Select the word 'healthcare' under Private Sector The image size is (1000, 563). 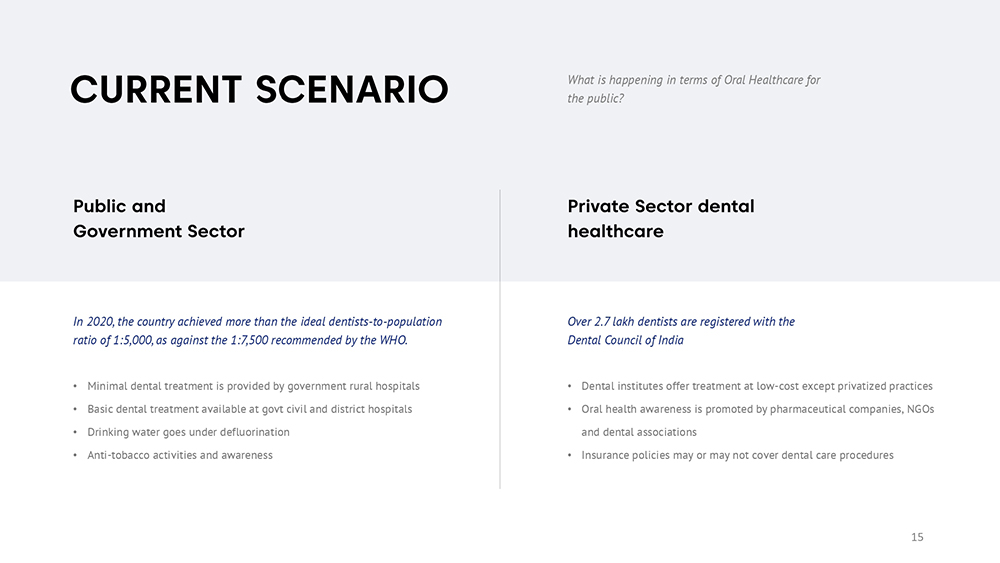(x=615, y=231)
